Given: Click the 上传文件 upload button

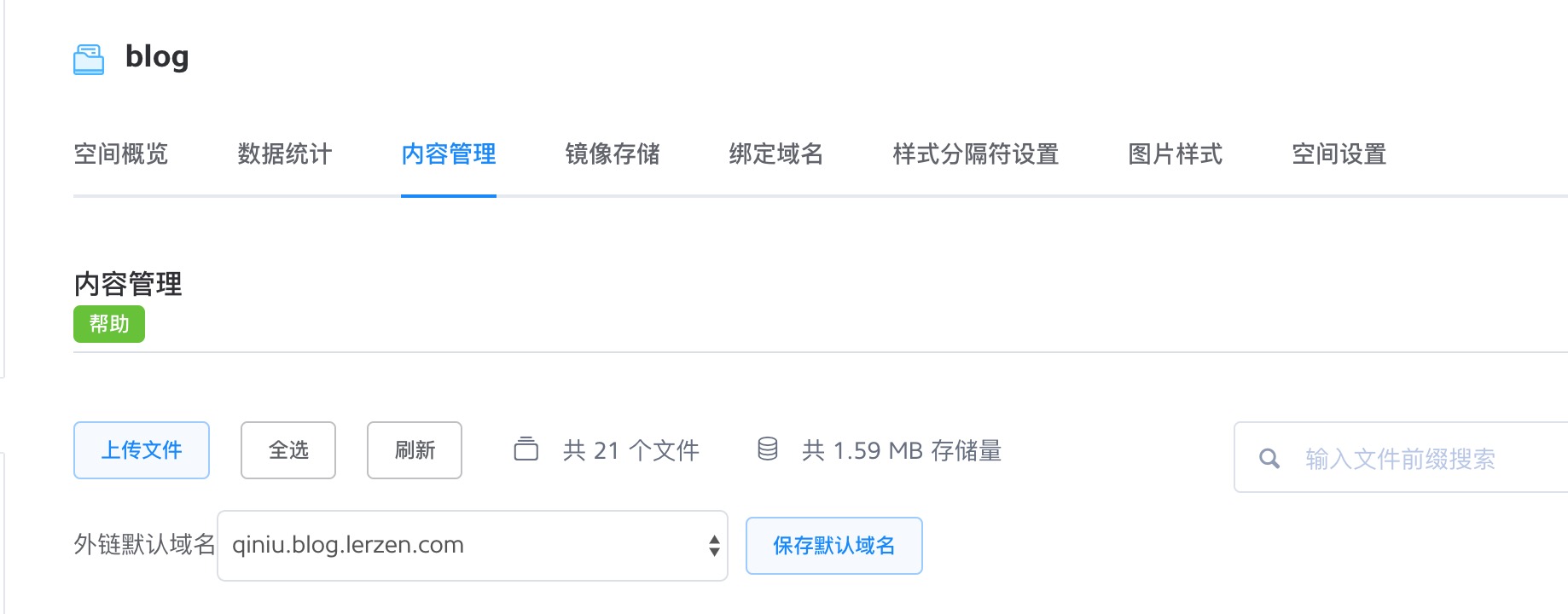Looking at the screenshot, I should 142,450.
